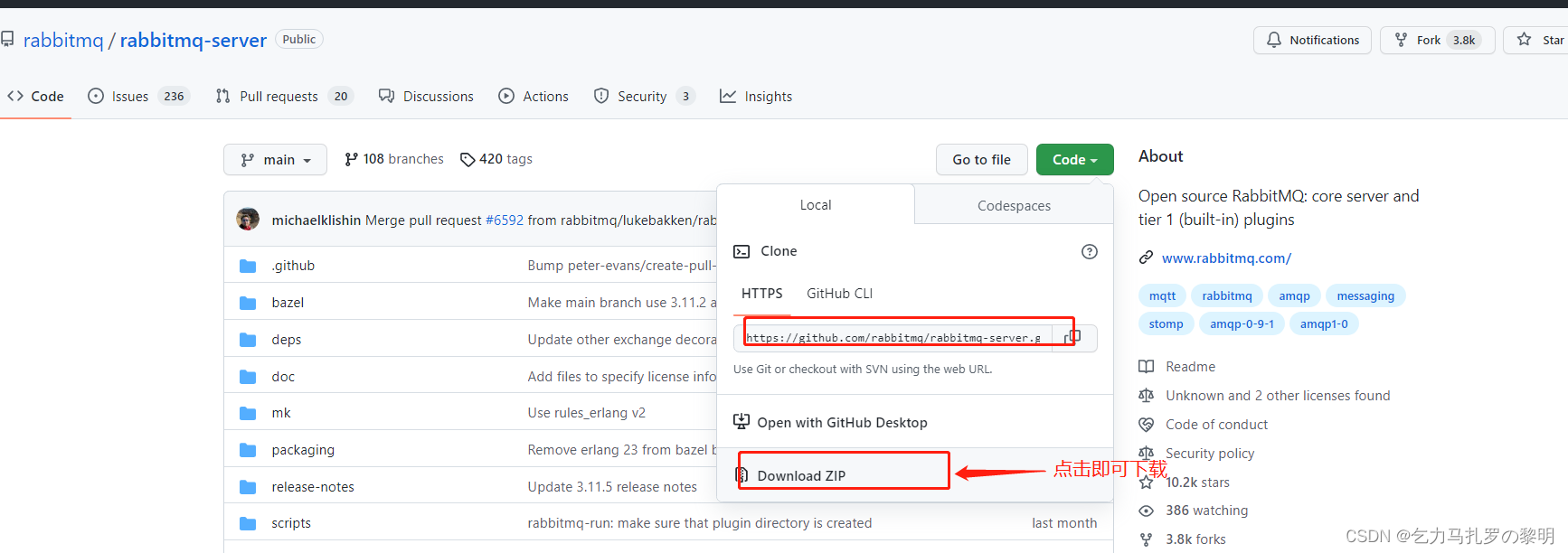Toggle the green Code dropdown
1568x553 pixels.
(1074, 160)
